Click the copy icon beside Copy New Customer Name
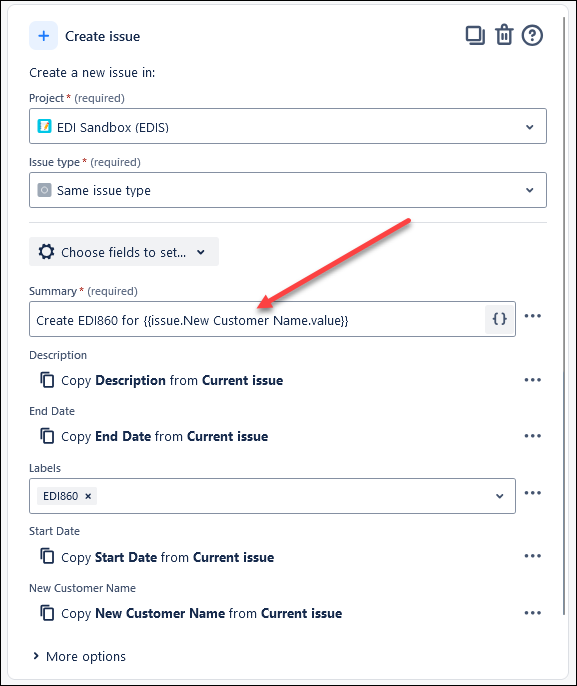 pos(47,613)
